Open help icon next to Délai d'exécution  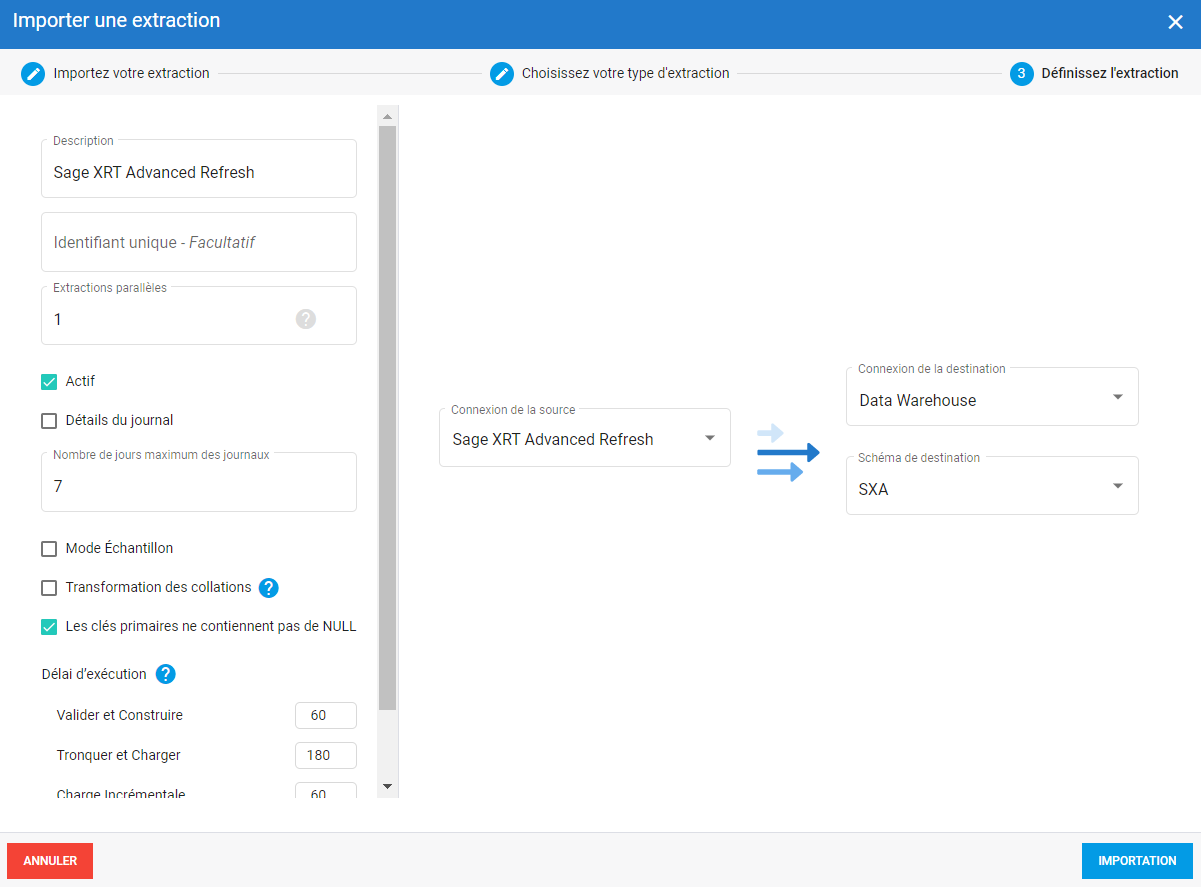pyautogui.click(x=166, y=674)
